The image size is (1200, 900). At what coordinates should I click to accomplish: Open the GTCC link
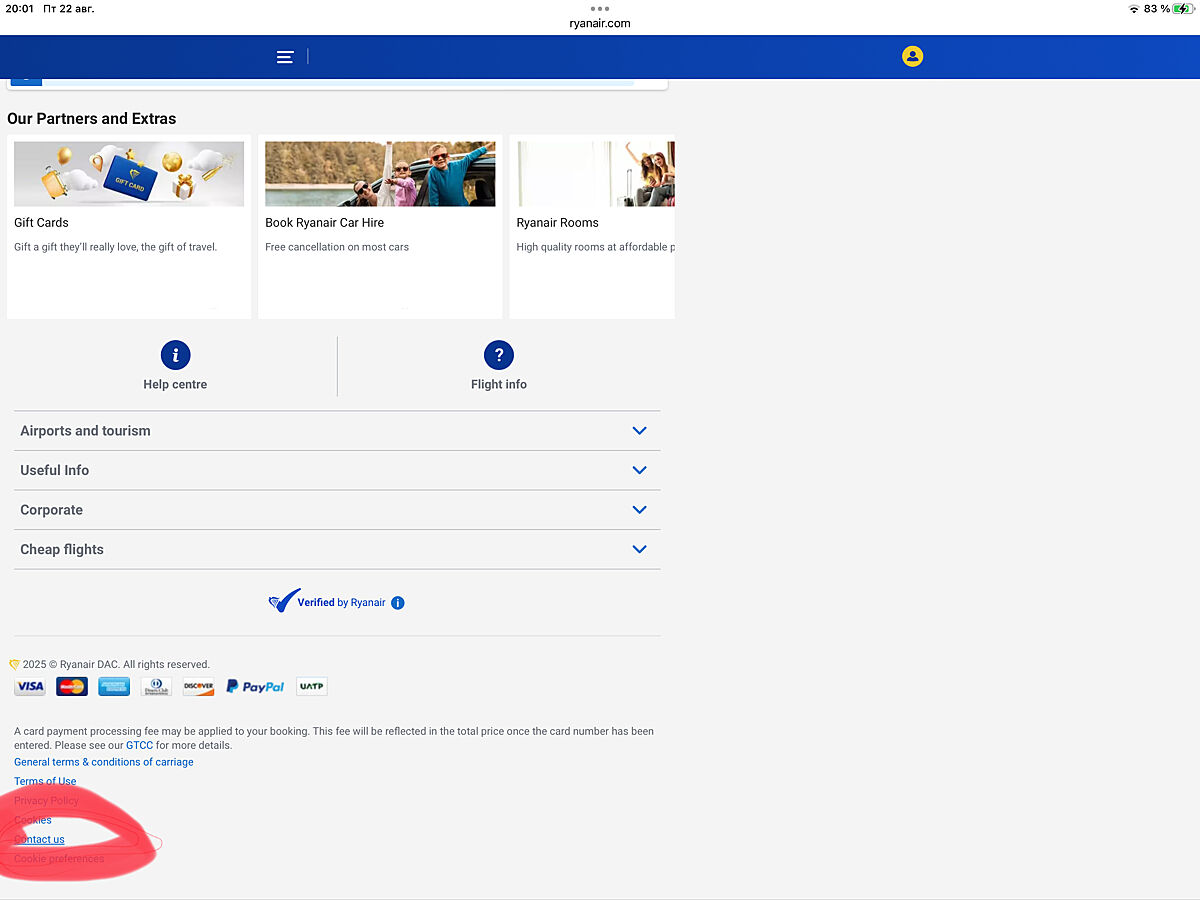point(139,746)
